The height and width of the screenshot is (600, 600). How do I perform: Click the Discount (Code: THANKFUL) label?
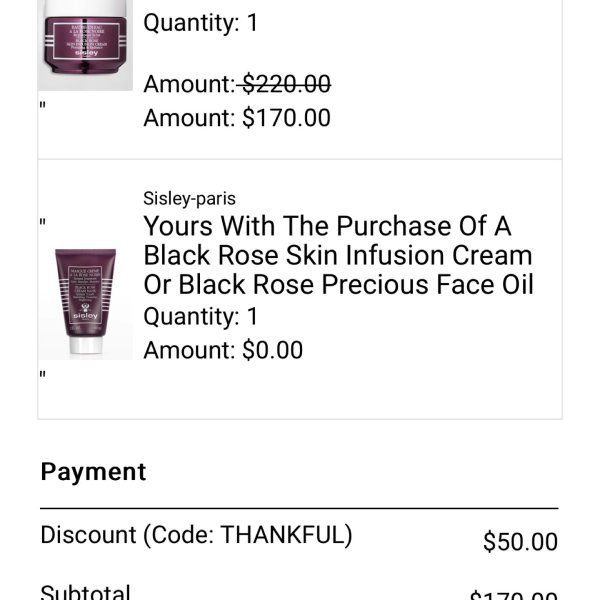pyautogui.click(x=196, y=535)
